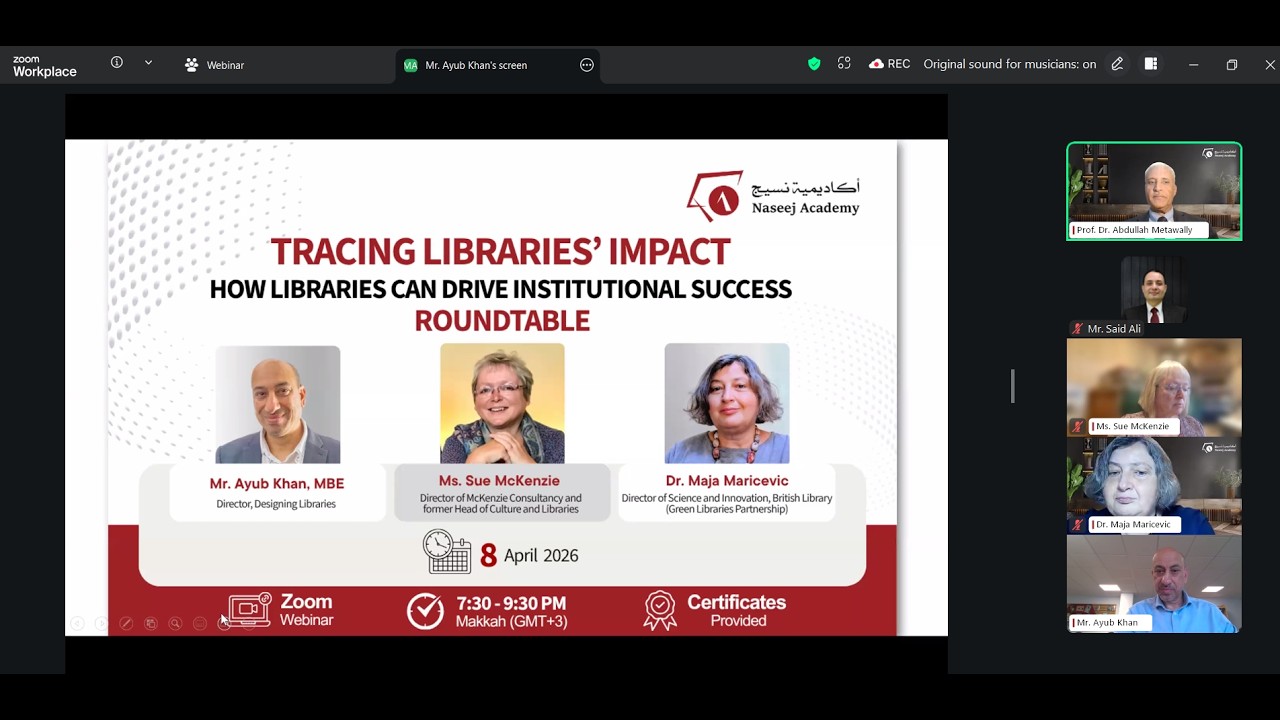The image size is (1280, 720).
Task: Click the slideshow previous slide arrow
Action: (77, 623)
